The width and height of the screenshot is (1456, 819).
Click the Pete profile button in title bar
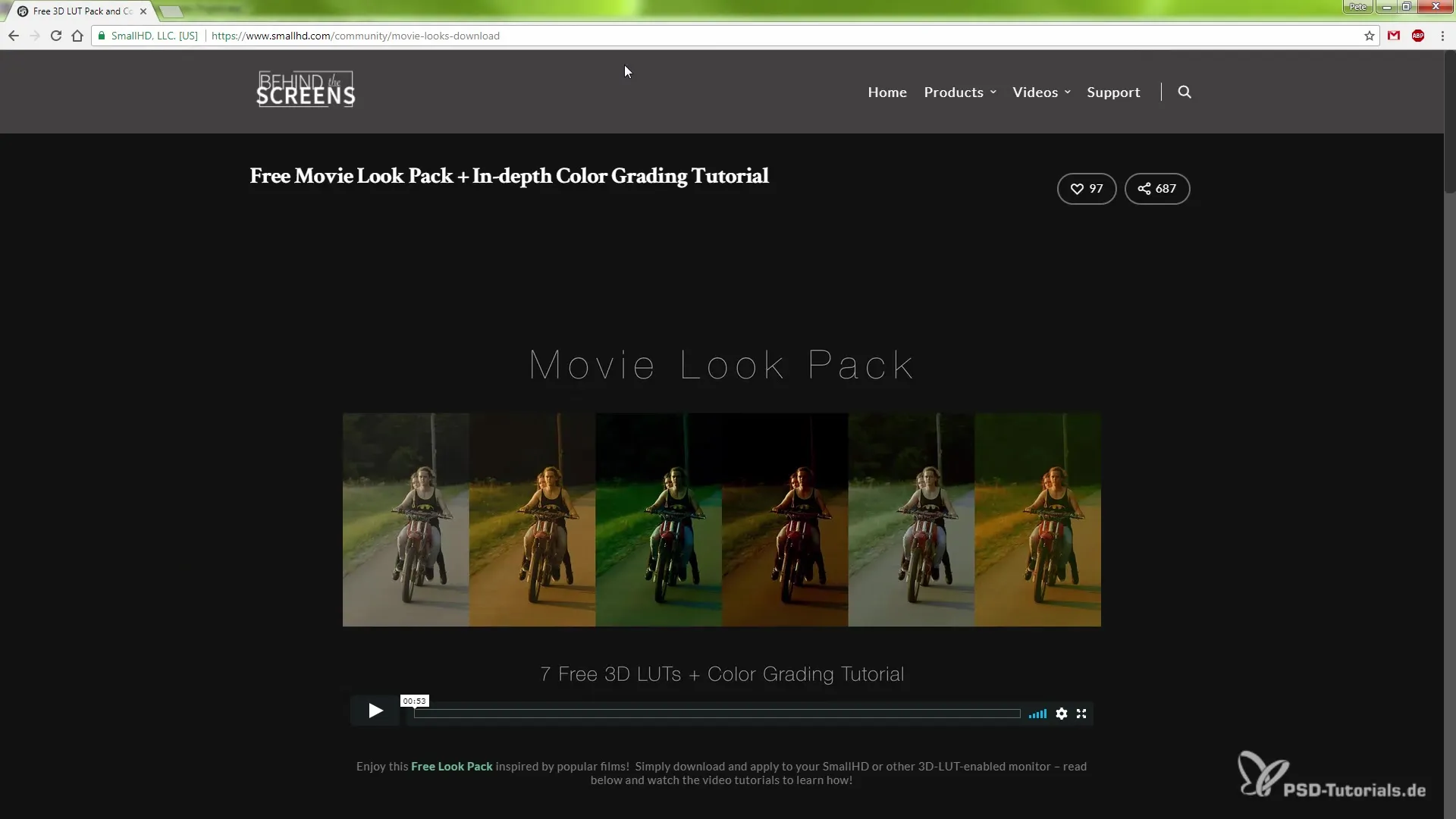point(1357,7)
